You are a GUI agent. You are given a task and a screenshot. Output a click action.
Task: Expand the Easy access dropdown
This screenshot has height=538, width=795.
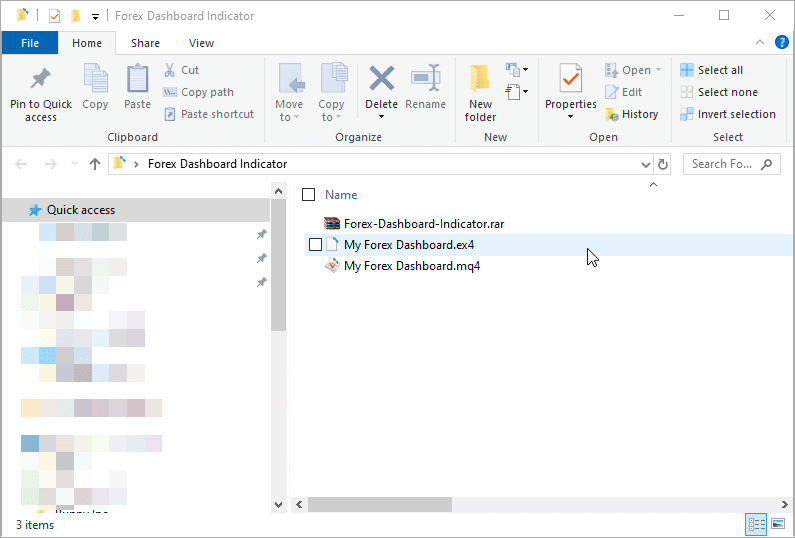517,92
